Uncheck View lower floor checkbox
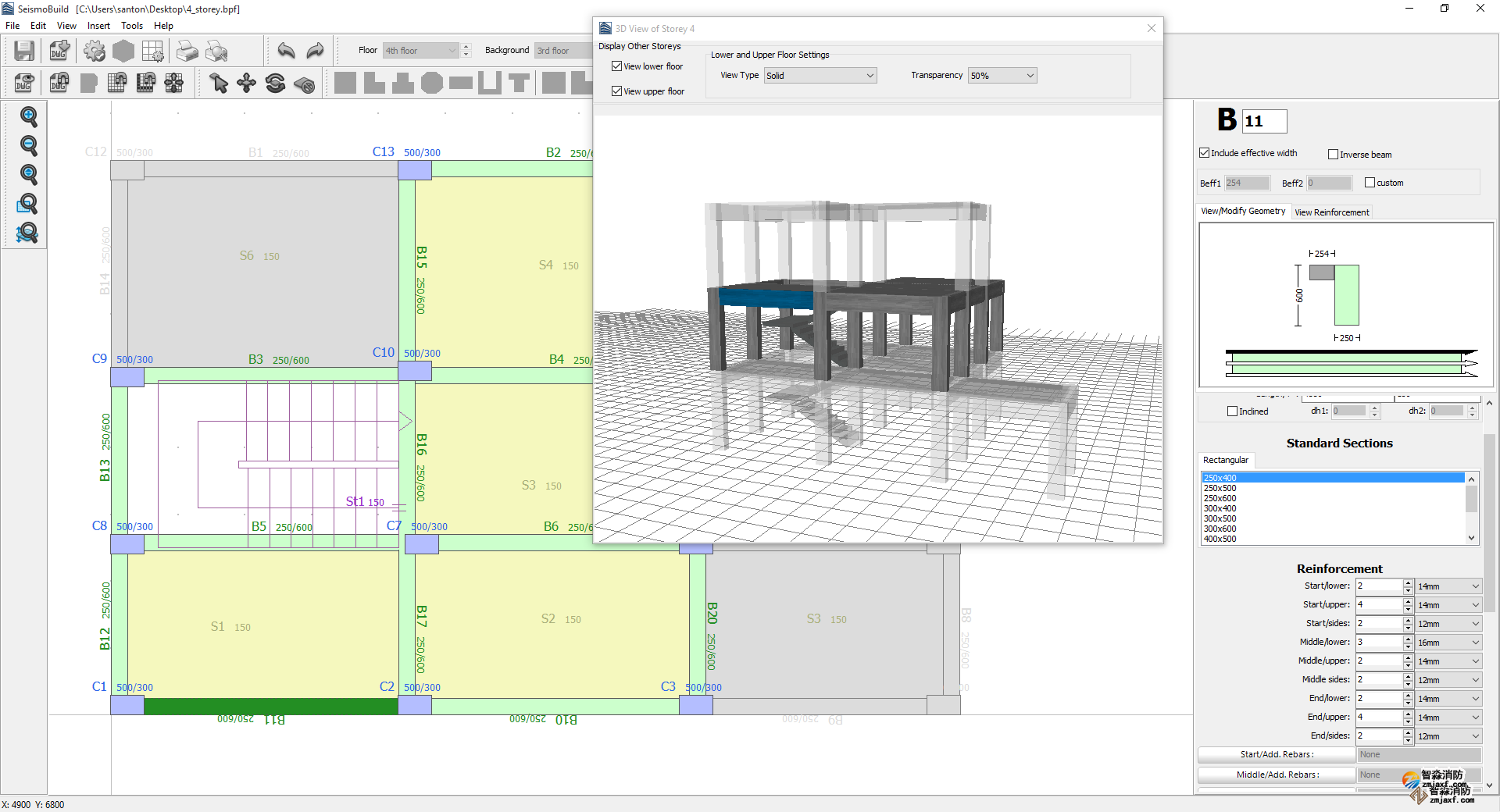 (617, 66)
